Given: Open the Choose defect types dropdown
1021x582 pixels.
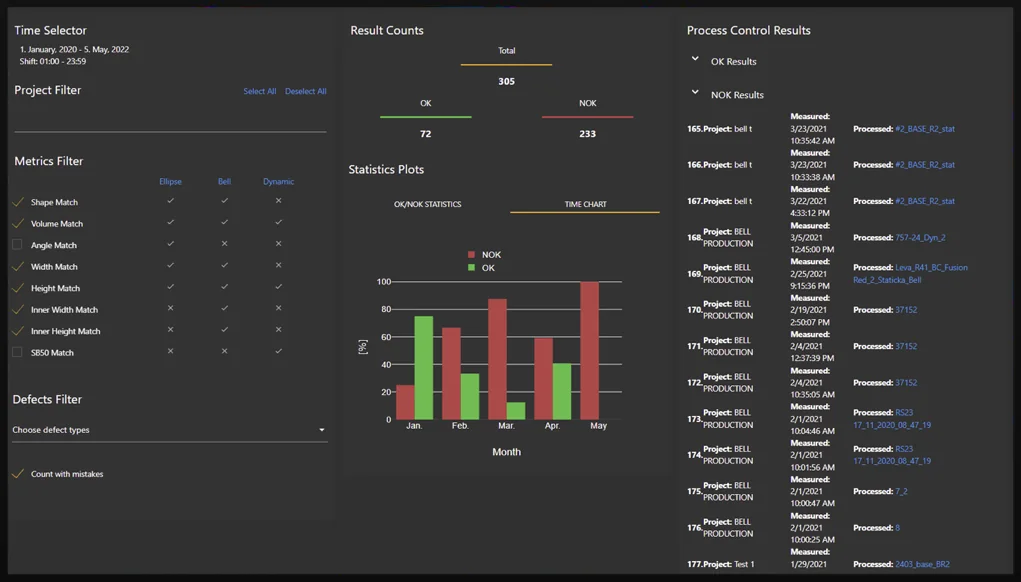Looking at the screenshot, I should 169,430.
